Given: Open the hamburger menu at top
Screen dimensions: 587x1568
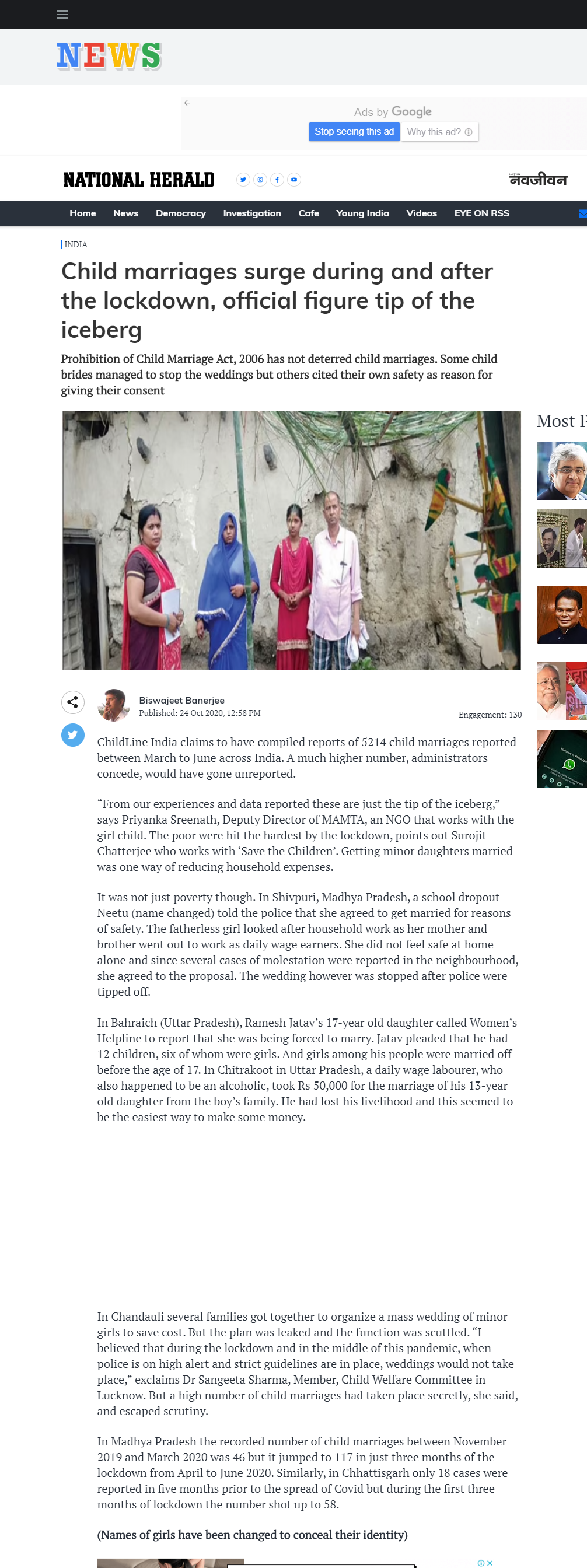Looking at the screenshot, I should [x=62, y=15].
